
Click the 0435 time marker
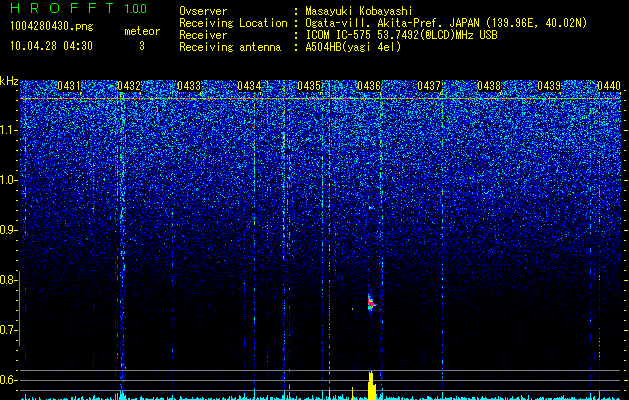coord(309,86)
